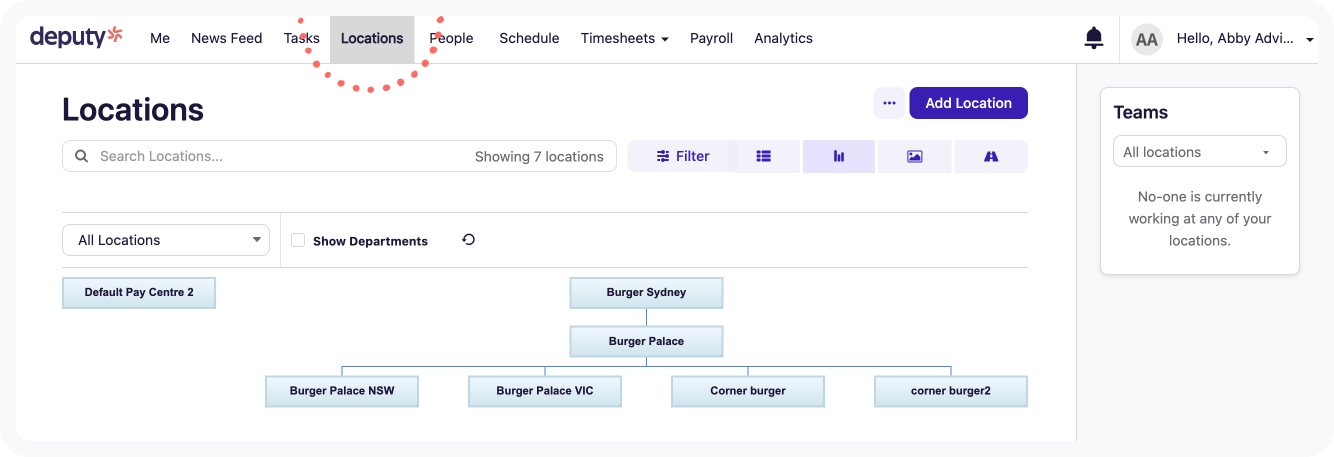
Task: Click the reset refresh arrow icon
Action: (468, 240)
